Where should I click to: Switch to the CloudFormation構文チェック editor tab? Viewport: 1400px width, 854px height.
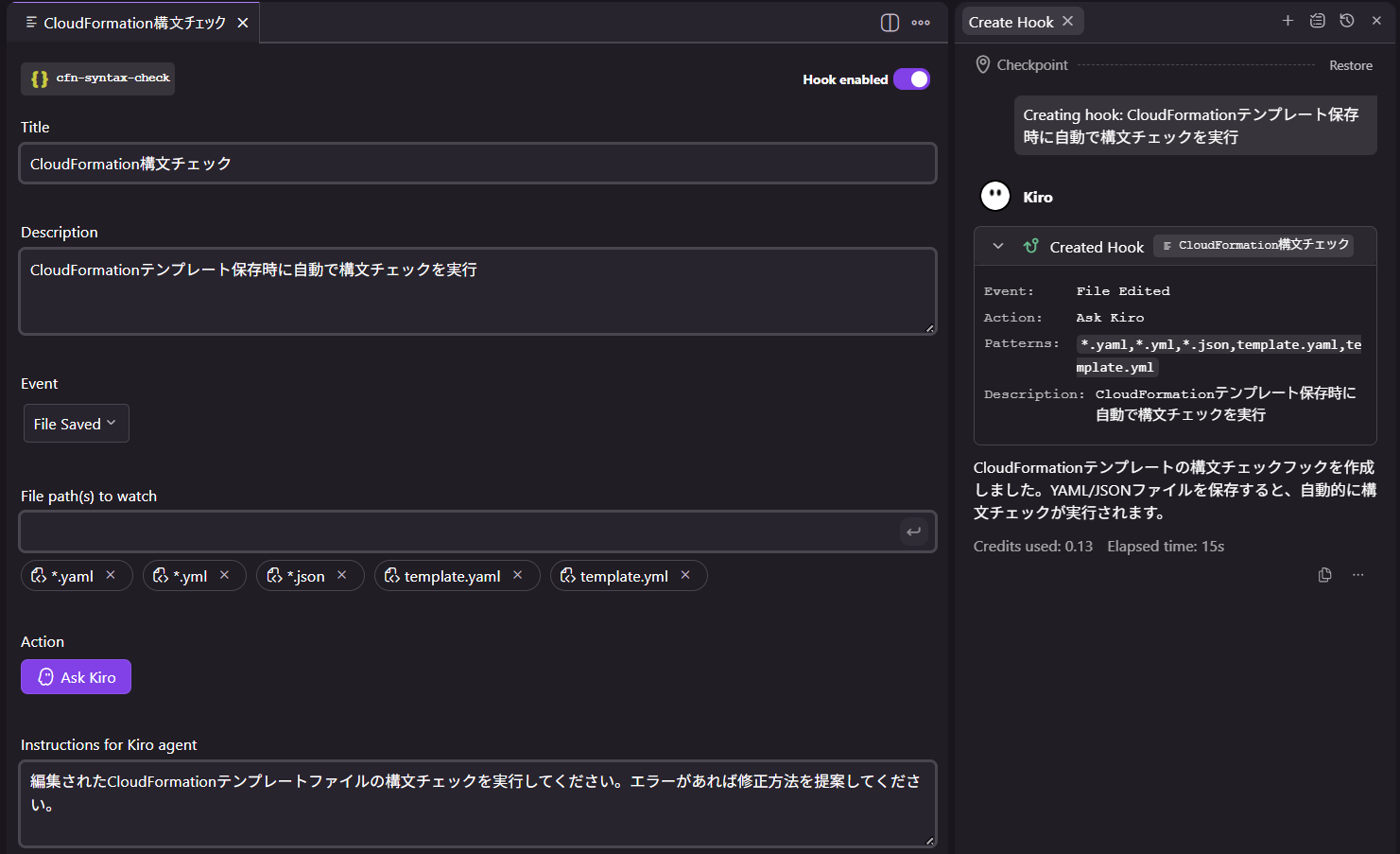pos(132,22)
